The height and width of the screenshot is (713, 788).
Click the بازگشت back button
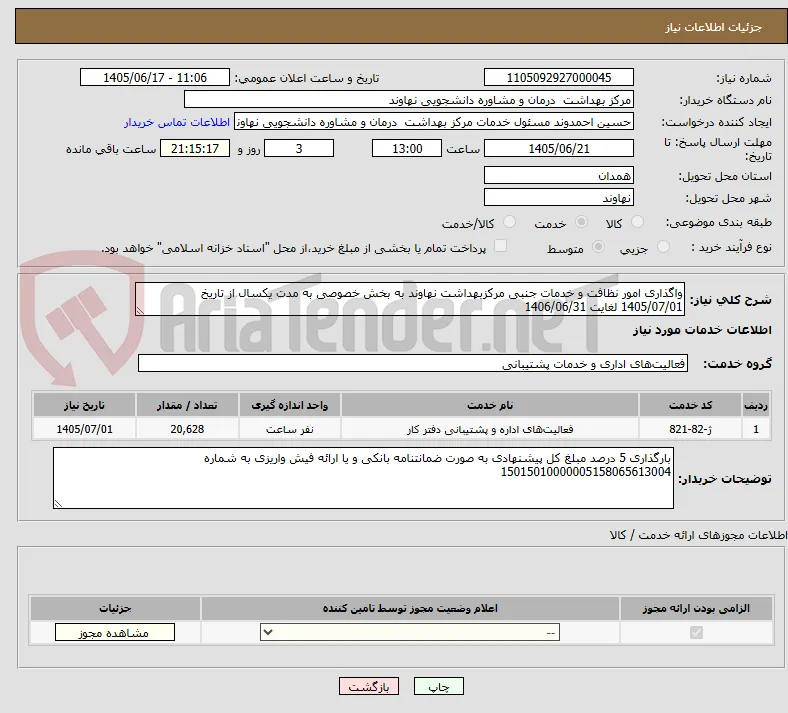369,687
